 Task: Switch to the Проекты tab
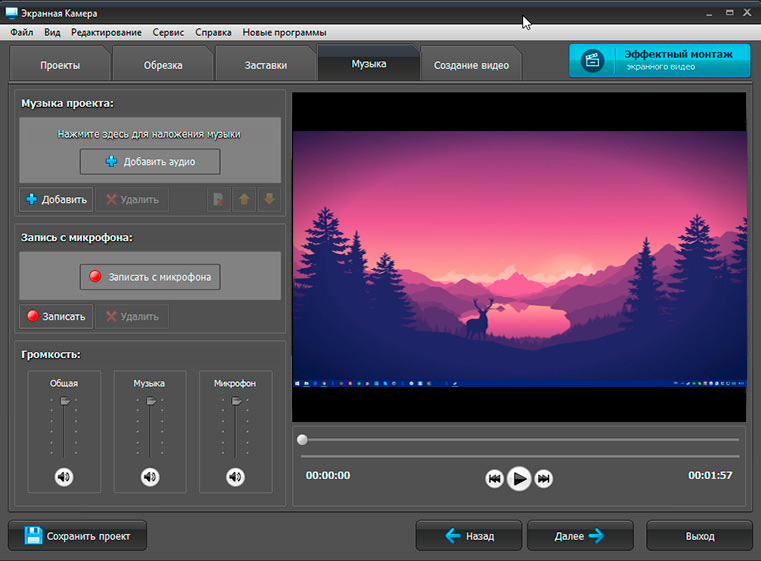[60, 65]
